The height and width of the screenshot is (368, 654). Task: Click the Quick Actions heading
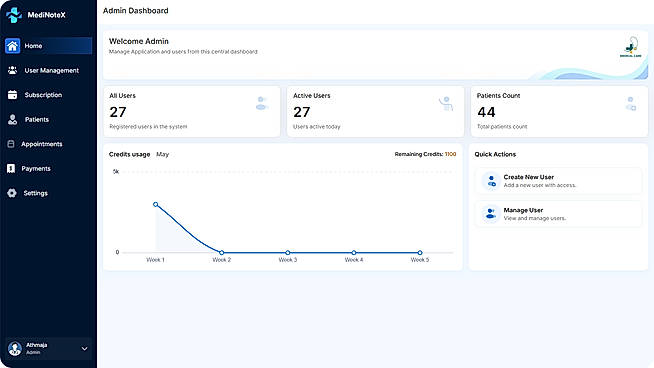[495, 154]
